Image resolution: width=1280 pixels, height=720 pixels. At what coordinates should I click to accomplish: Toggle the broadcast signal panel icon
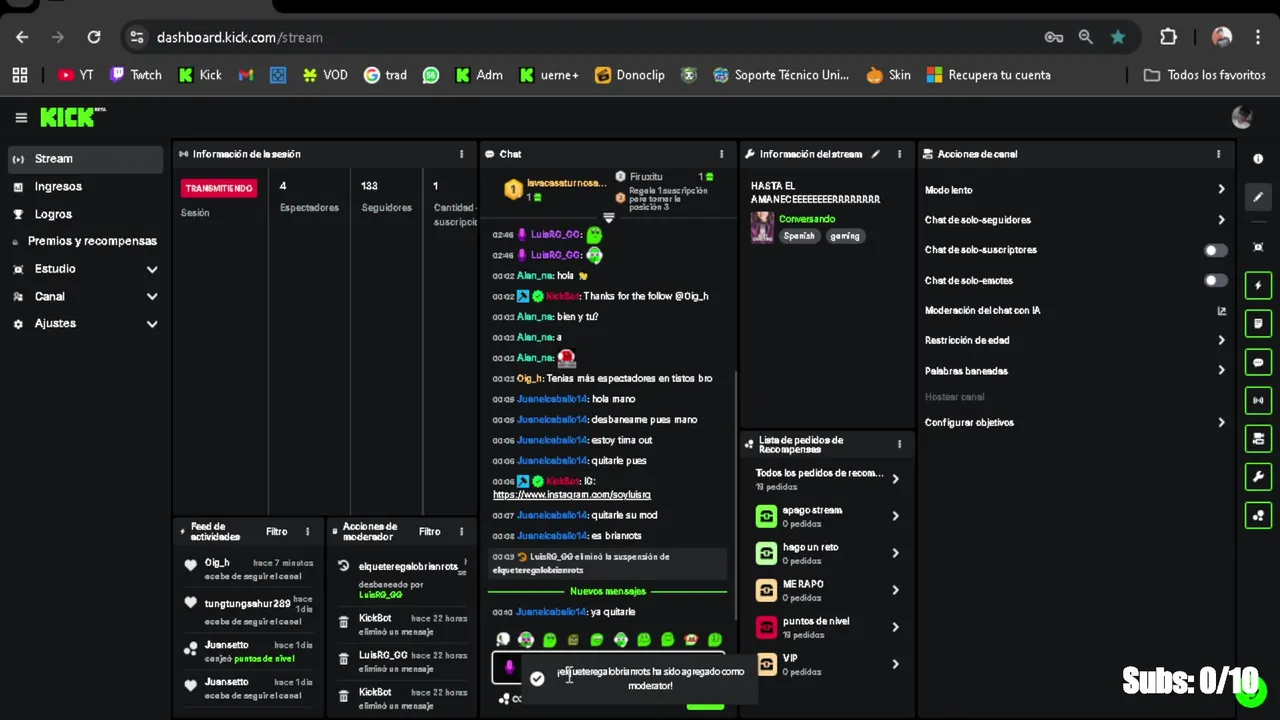pos(1258,400)
